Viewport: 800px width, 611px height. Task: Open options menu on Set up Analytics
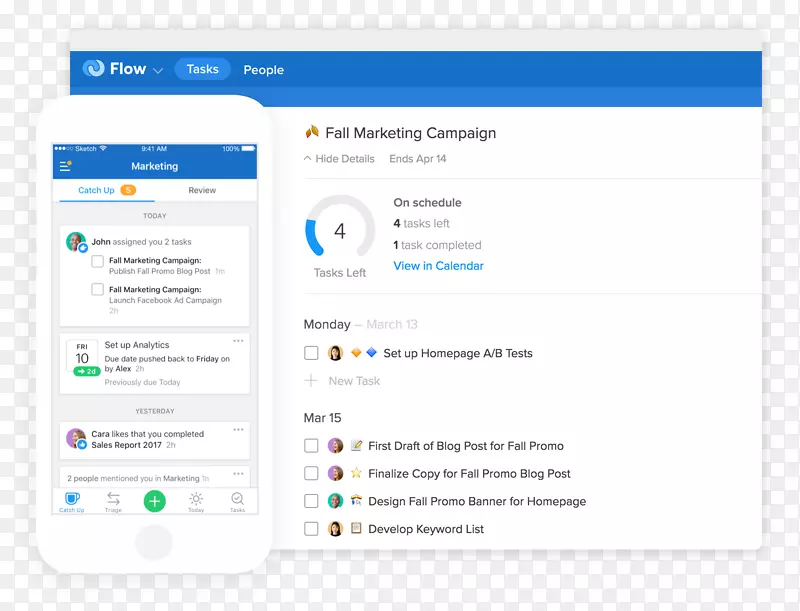click(238, 341)
